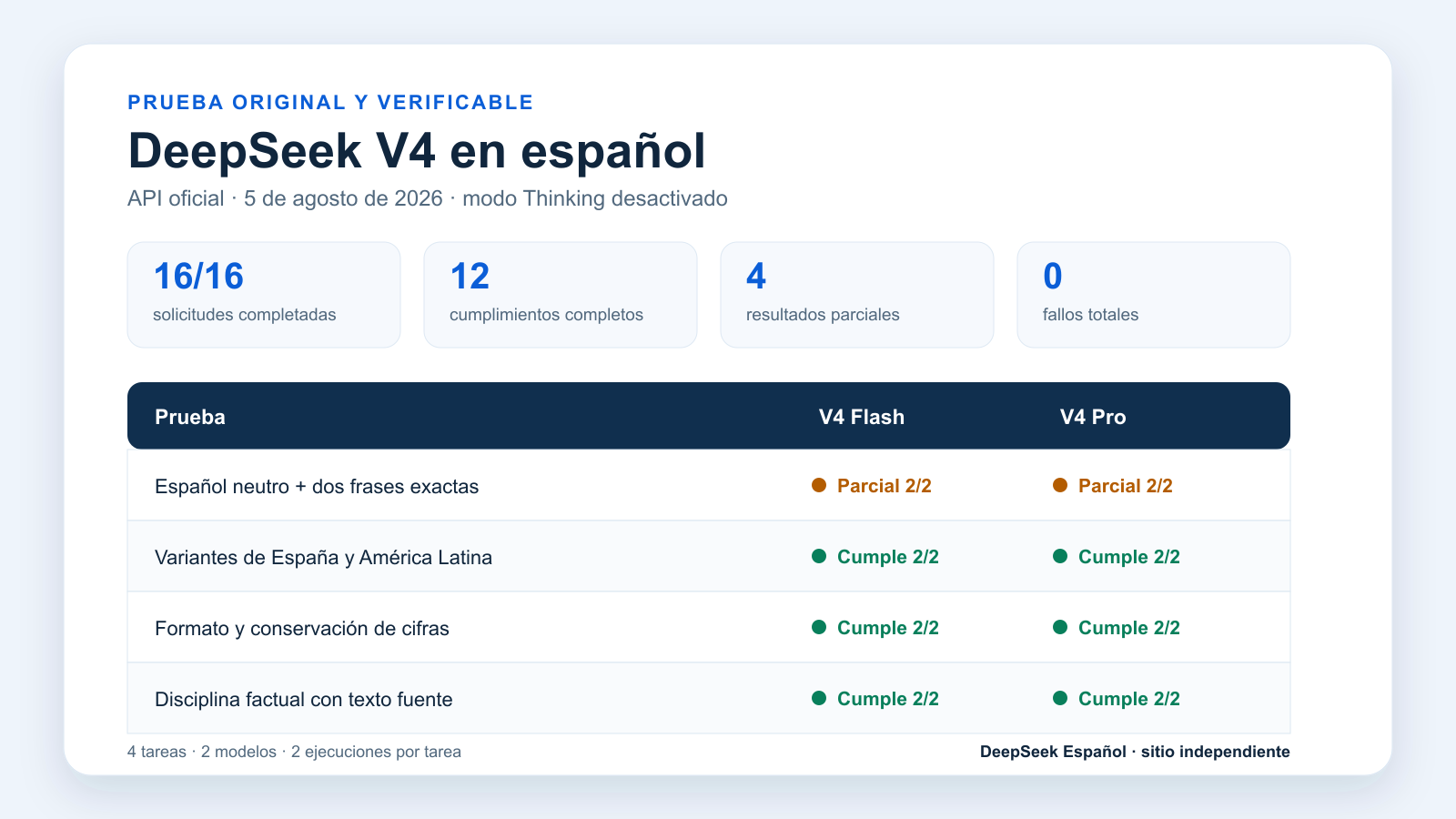The height and width of the screenshot is (819, 1456).
Task: Click the 'V4 Flash' column header
Action: click(862, 417)
